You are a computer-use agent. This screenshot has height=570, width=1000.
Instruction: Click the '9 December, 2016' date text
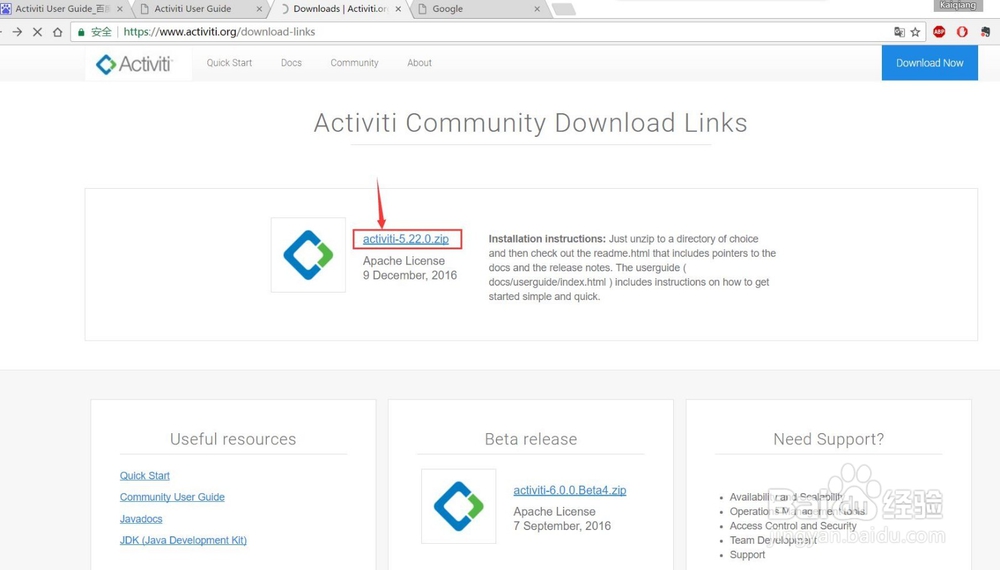coord(410,275)
